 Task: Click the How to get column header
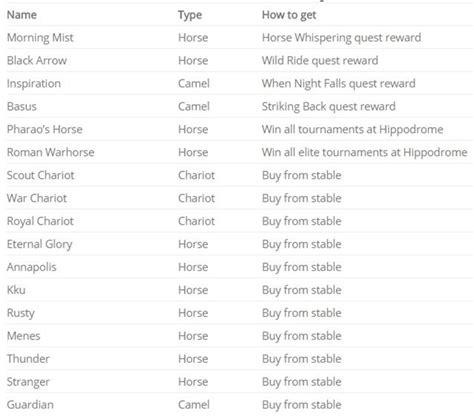click(289, 15)
